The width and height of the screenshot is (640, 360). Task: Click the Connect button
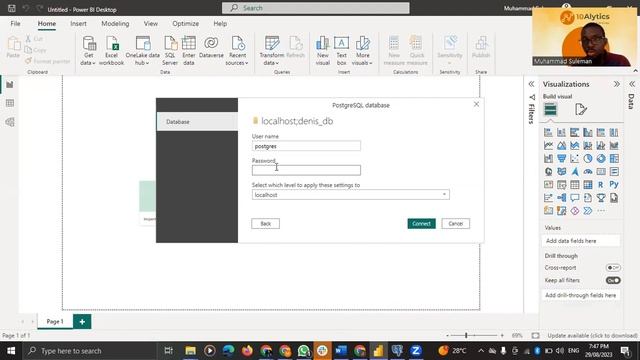(421, 224)
